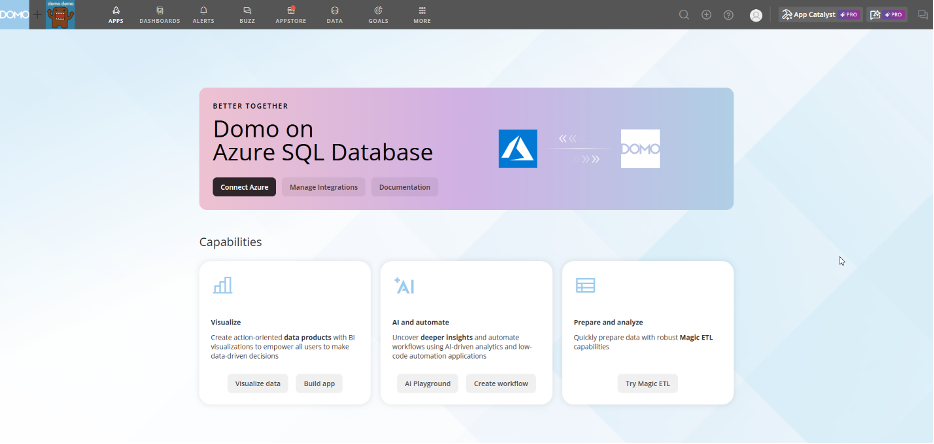Click the search magnifier icon
The height and width of the screenshot is (444, 934).
click(684, 15)
